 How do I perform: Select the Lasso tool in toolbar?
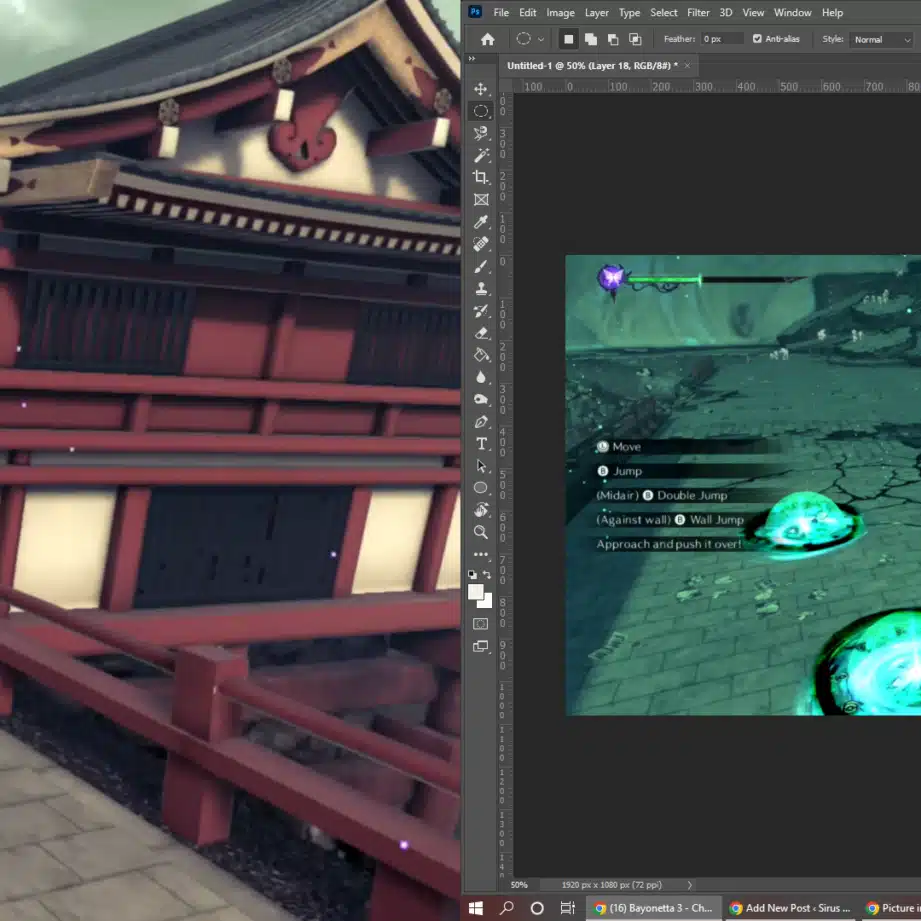pos(480,133)
